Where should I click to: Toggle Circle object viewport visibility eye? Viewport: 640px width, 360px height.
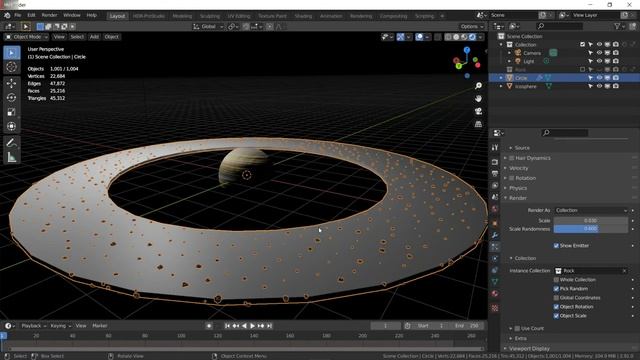point(599,78)
